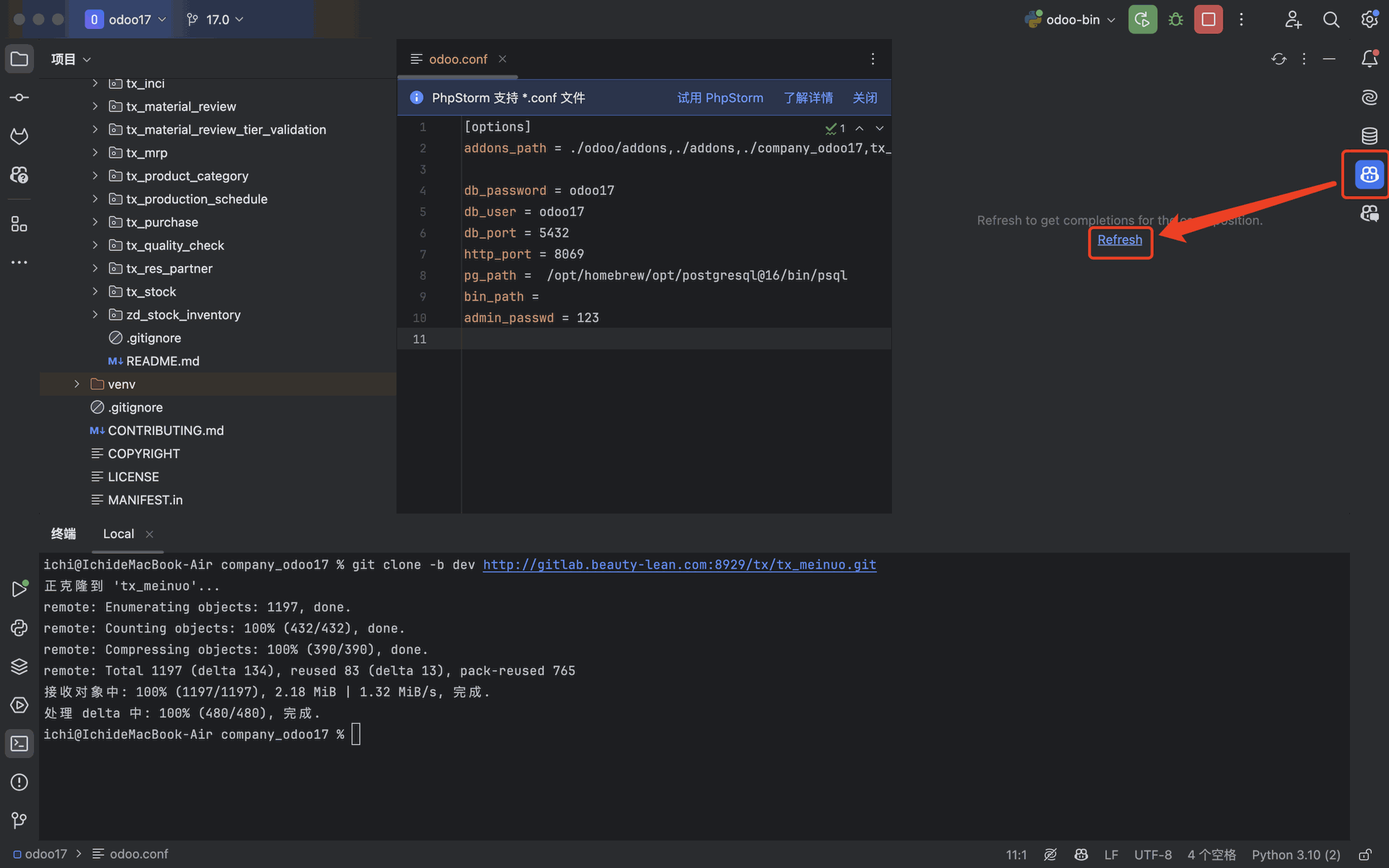Viewport: 1389px width, 868px height.
Task: Close the odoo.conf editor tab
Action: click(502, 59)
